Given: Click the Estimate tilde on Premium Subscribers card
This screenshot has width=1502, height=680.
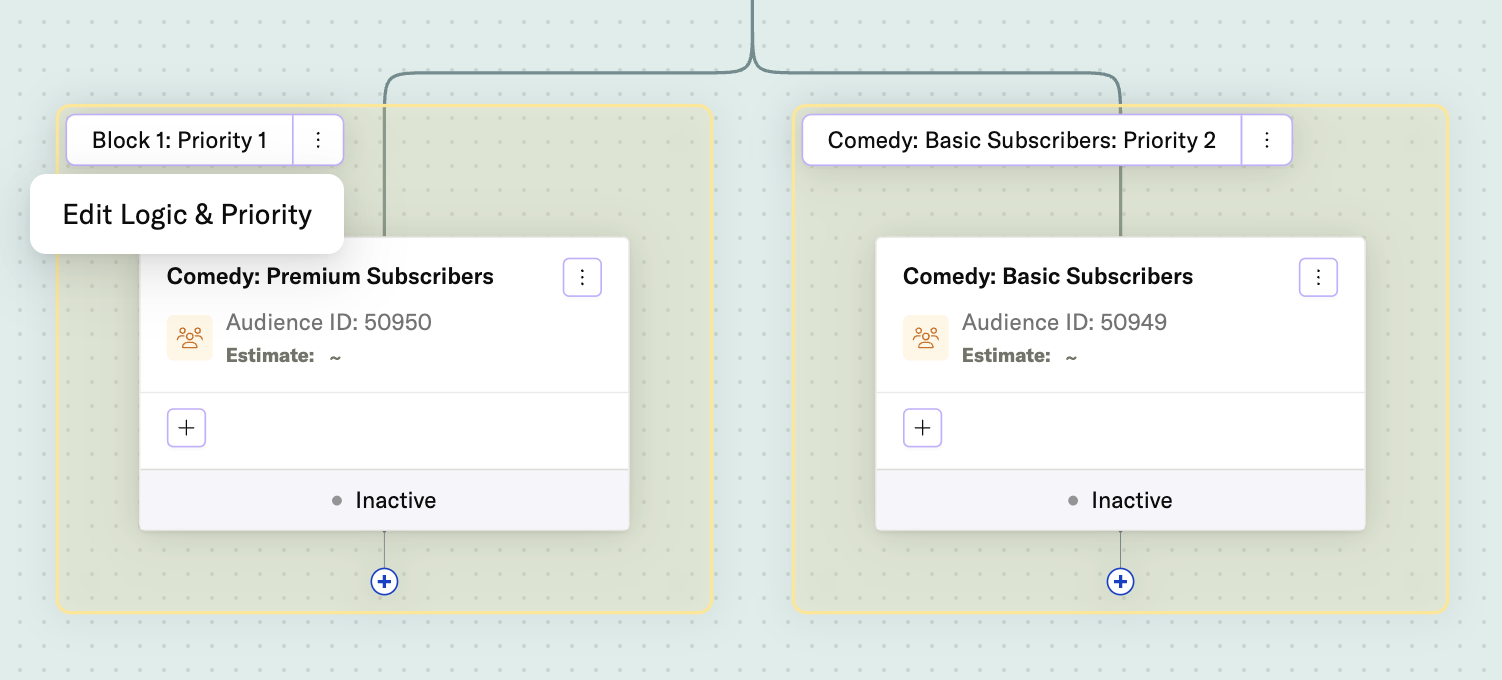Looking at the screenshot, I should (x=334, y=355).
